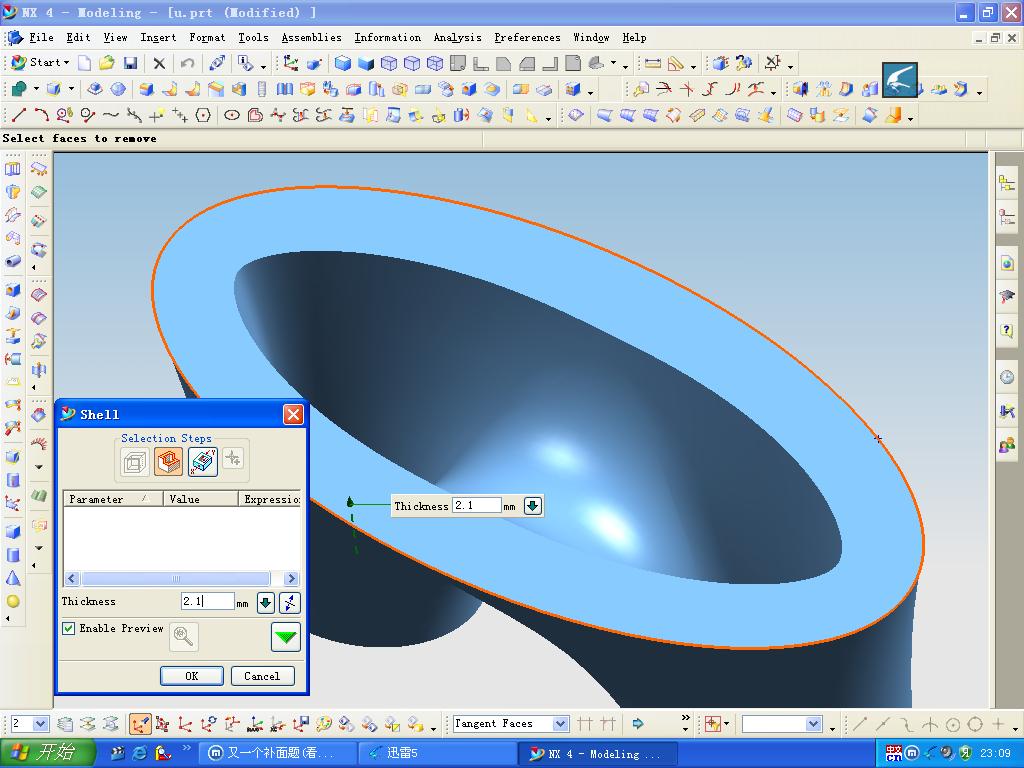Viewport: 1024px width, 768px height.
Task: Select the Polygon curve tool
Action: point(204,115)
